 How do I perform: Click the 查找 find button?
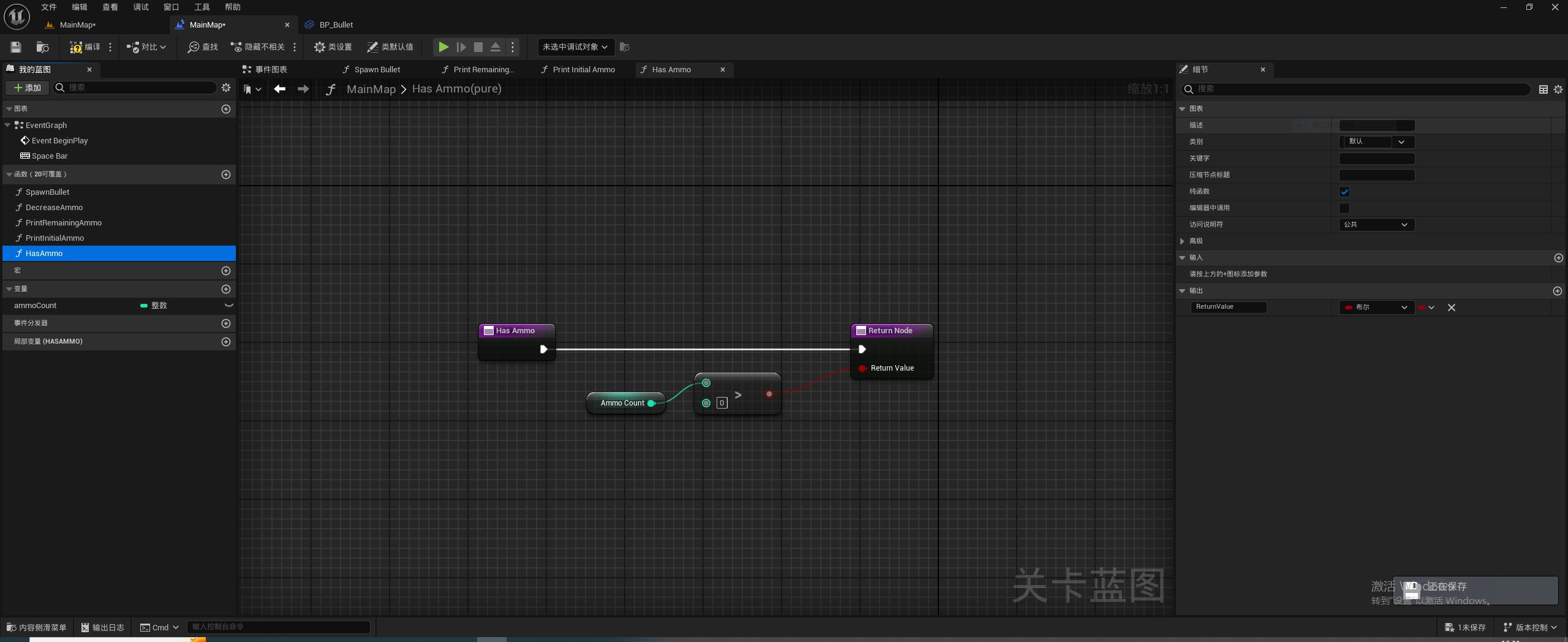203,47
